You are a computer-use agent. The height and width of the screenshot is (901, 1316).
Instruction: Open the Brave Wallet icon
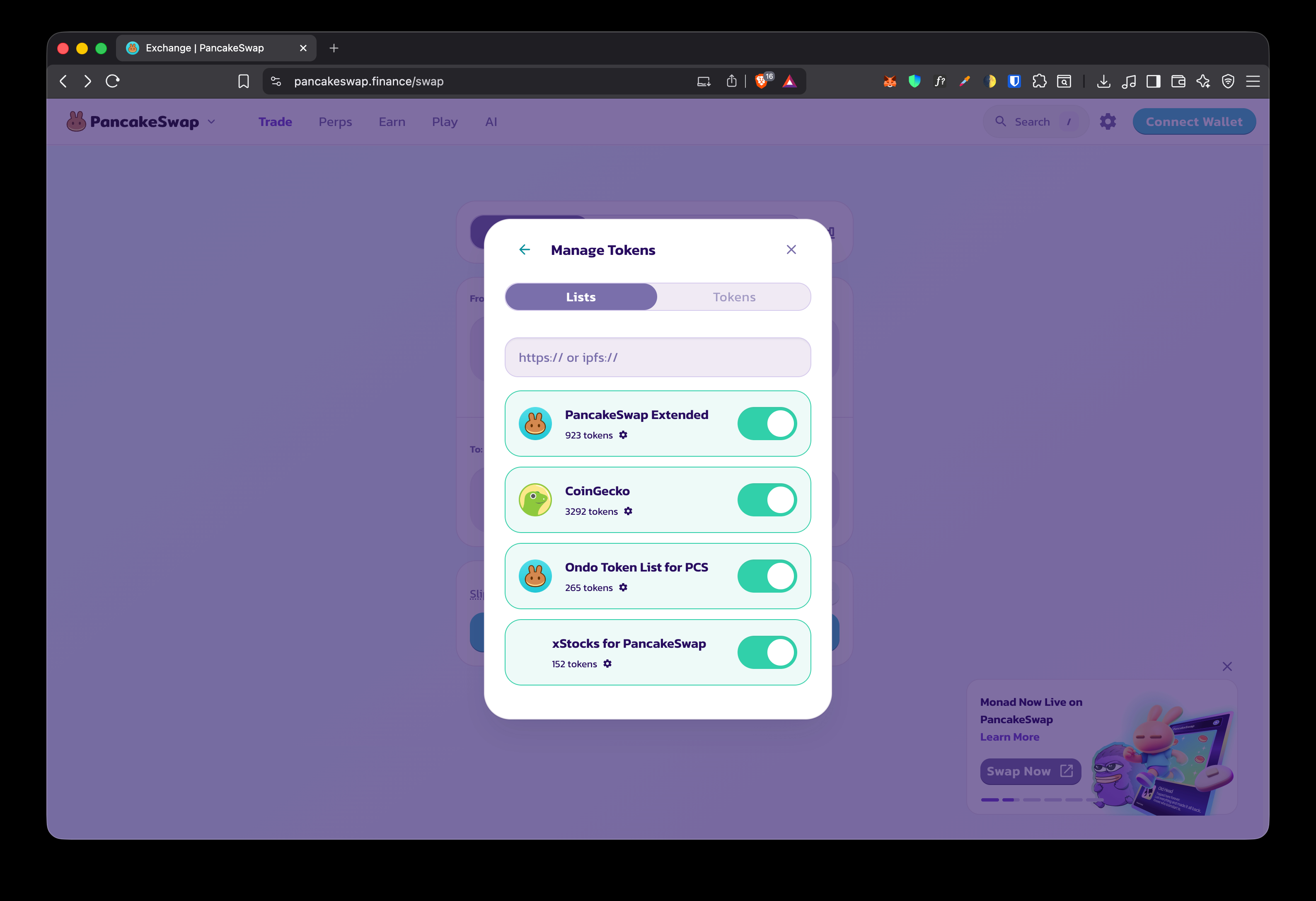1178,82
